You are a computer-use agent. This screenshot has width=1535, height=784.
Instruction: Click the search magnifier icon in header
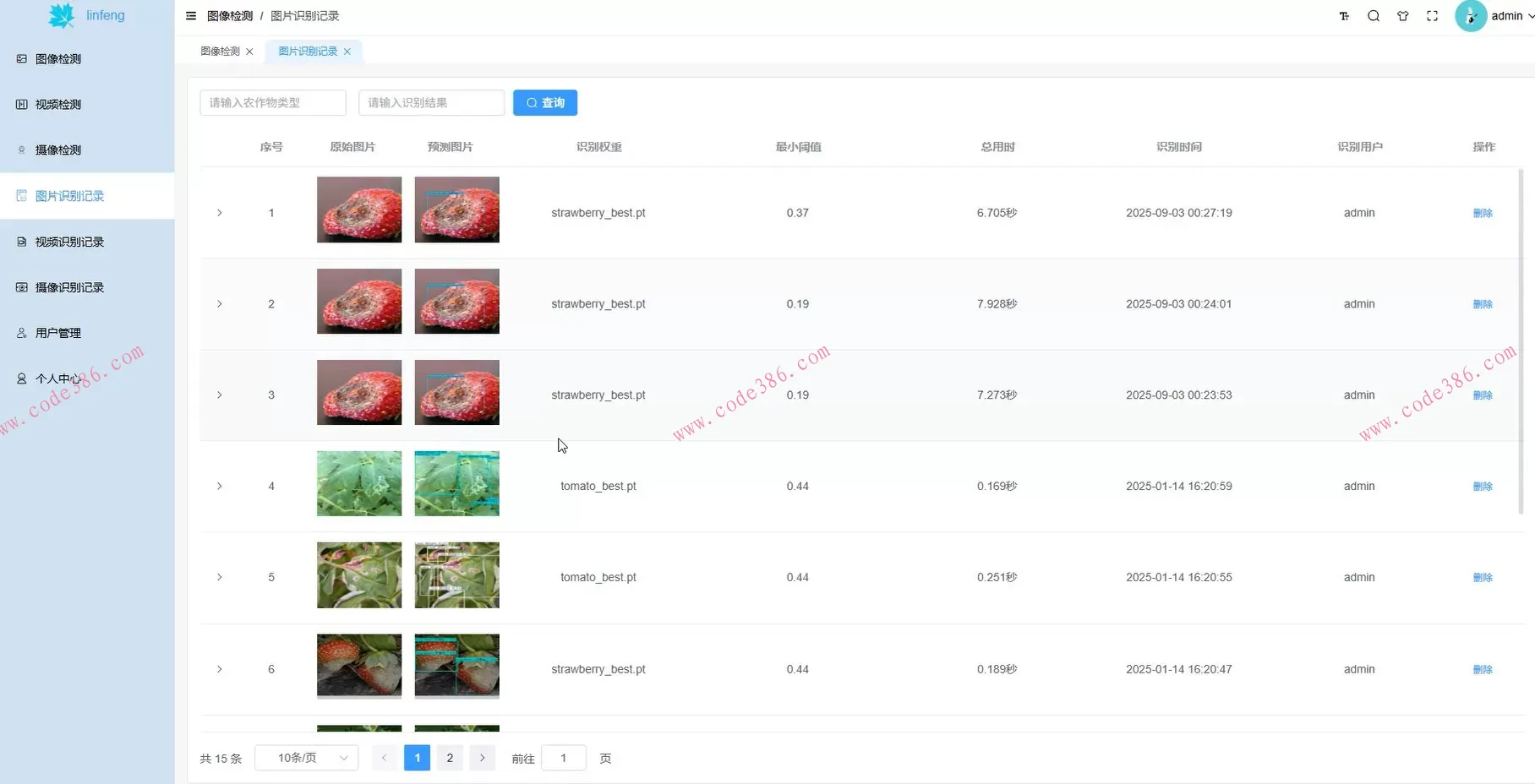[1374, 16]
